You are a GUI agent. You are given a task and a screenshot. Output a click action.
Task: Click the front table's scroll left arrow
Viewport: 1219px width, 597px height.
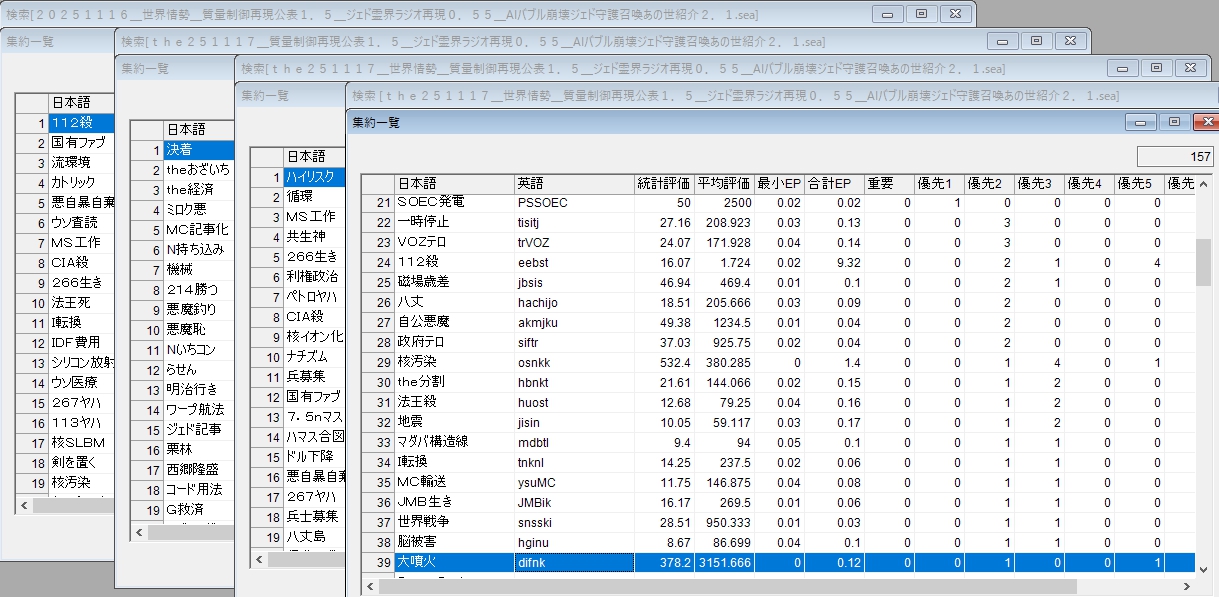pyautogui.click(x=371, y=586)
